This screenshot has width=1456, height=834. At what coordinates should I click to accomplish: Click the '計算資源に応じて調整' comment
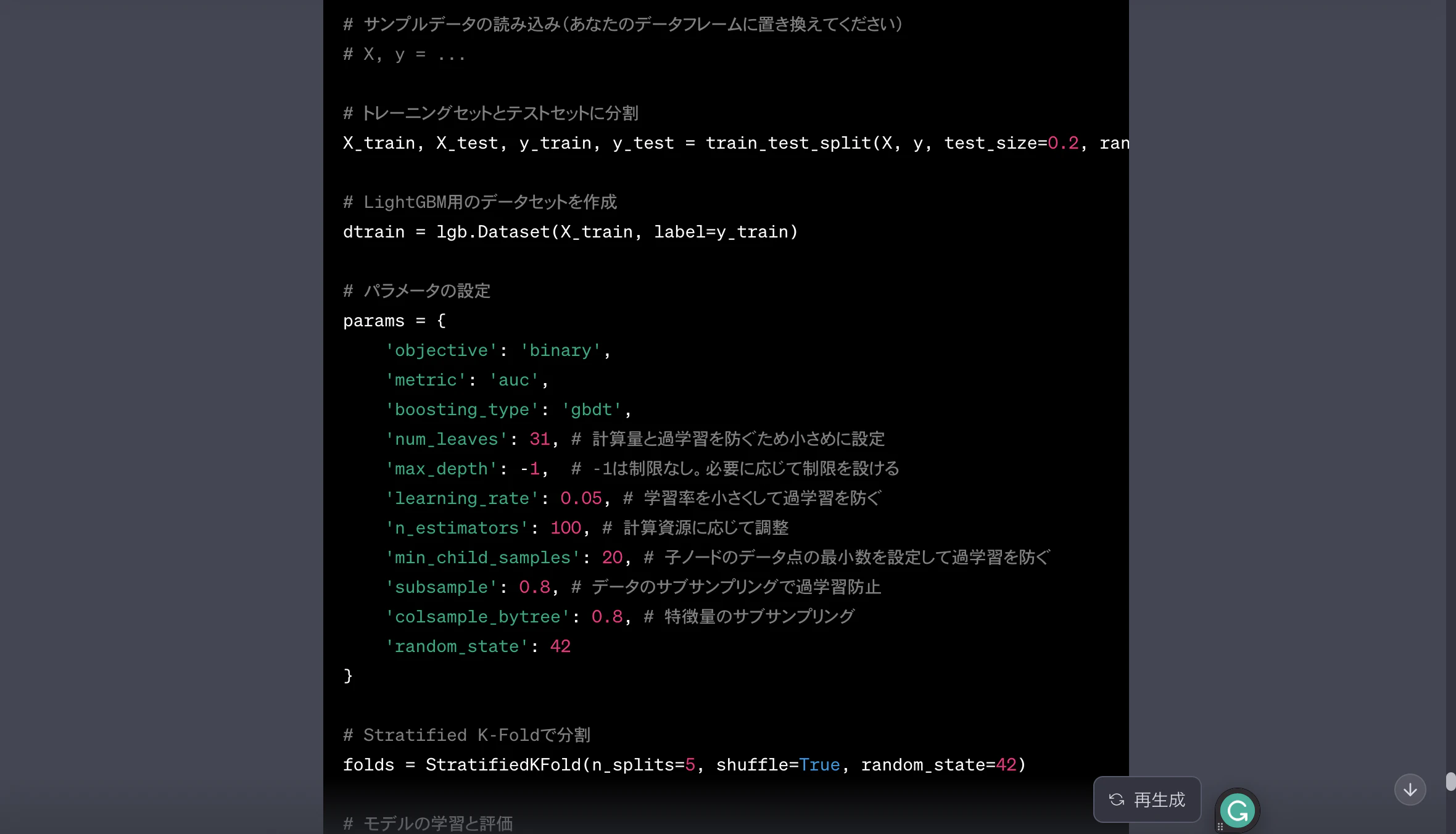695,528
